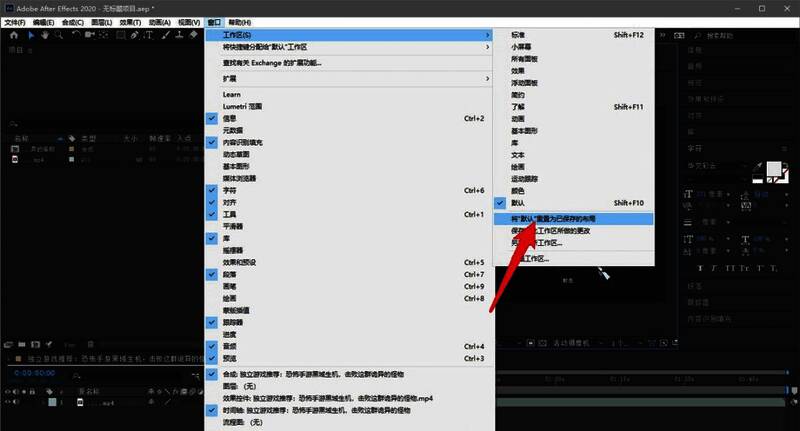Image resolution: width=800 pixels, height=431 pixels.
Task: Open the 编辑(E) menu
Action: point(43,22)
